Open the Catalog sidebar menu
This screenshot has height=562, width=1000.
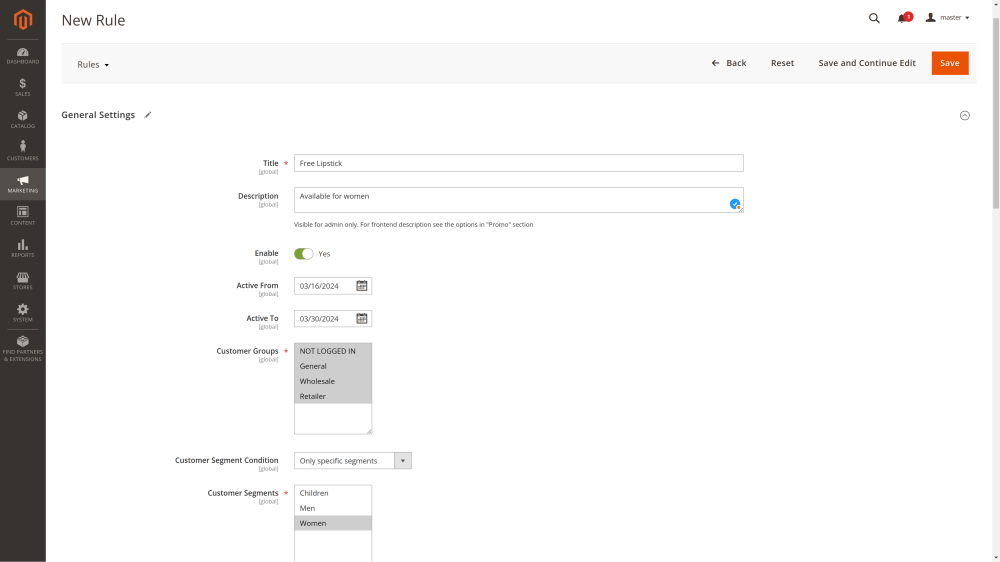pyautogui.click(x=23, y=119)
